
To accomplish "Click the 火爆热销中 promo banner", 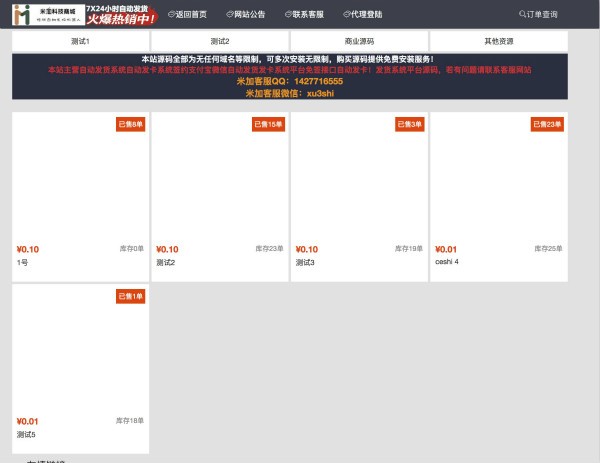I will 122,14.
